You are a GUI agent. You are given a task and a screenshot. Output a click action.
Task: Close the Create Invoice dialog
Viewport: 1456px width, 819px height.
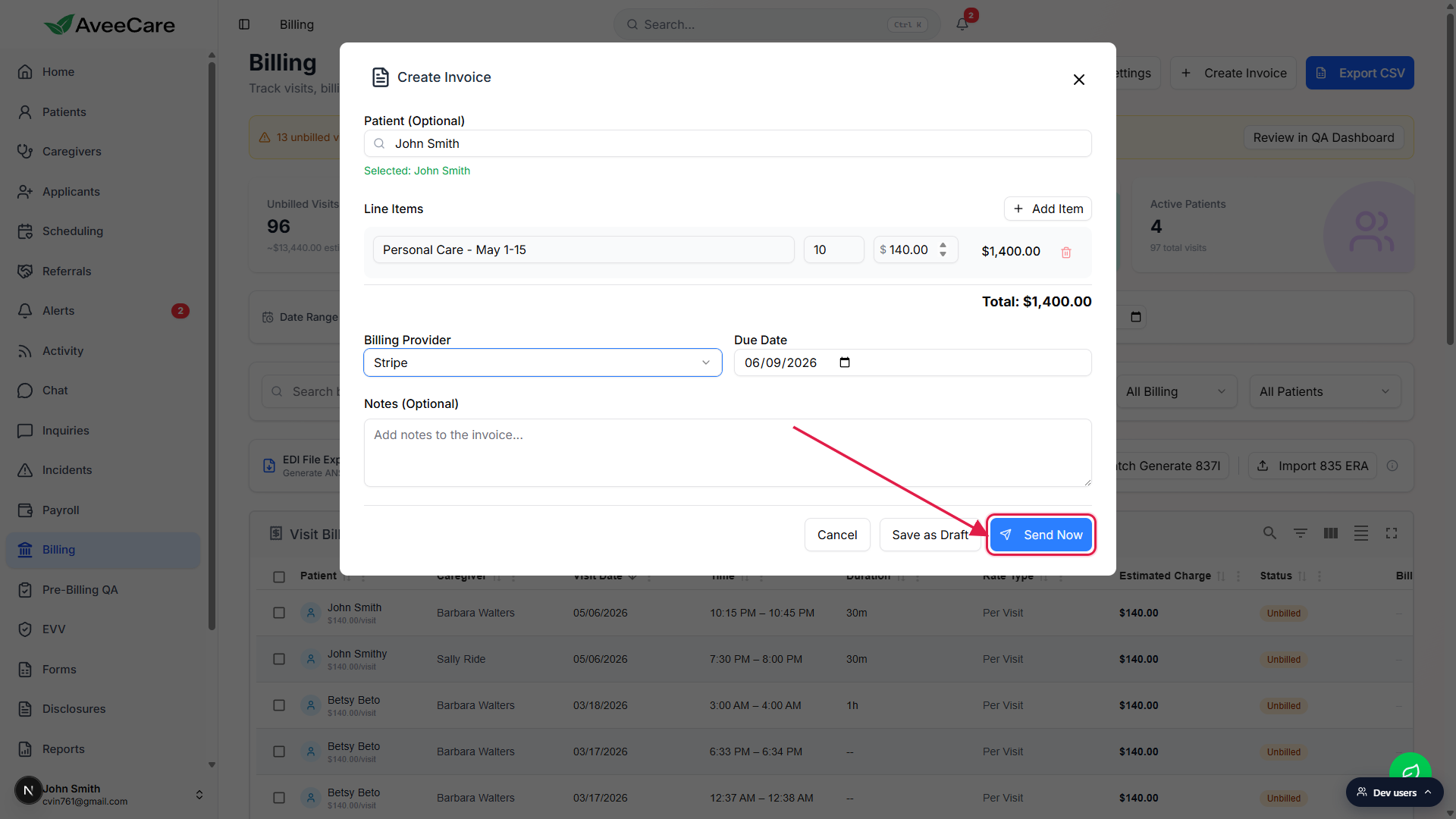(x=1078, y=80)
